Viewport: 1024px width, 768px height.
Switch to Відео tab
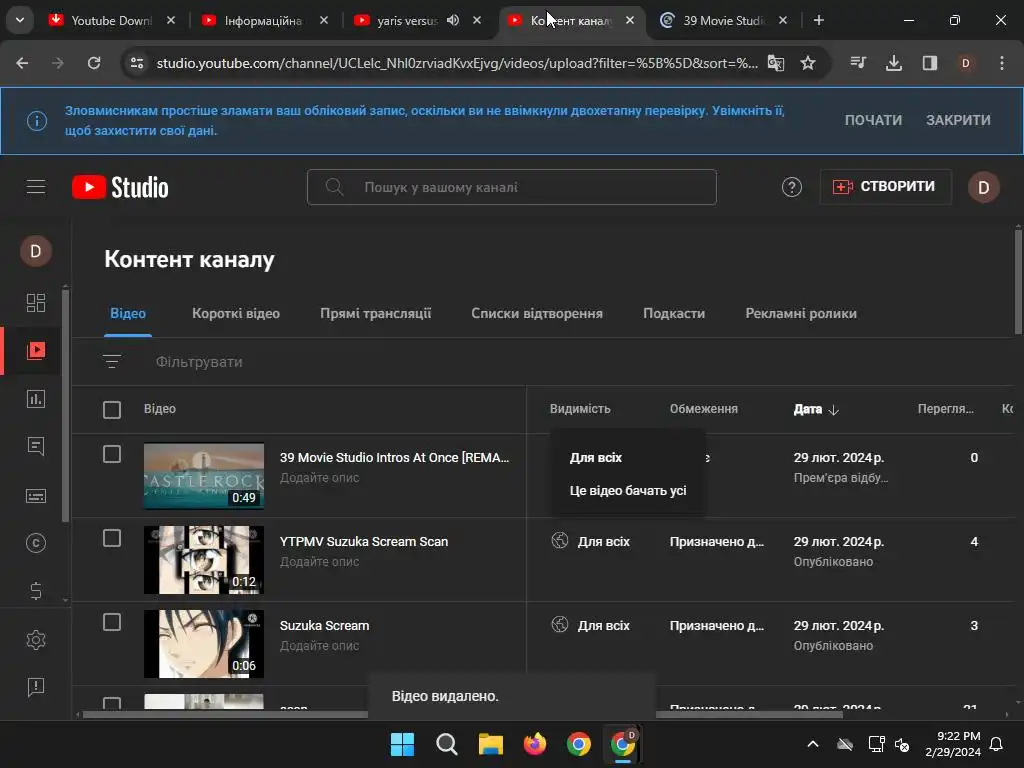click(128, 313)
